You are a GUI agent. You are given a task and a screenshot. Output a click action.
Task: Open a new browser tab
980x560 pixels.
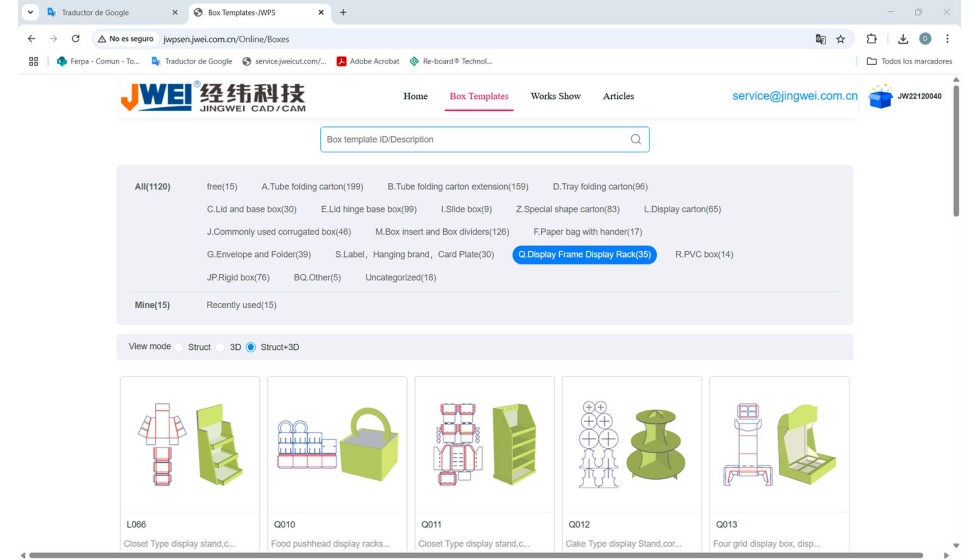click(343, 12)
